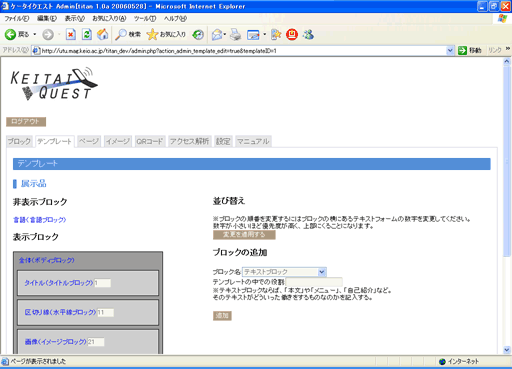Click the 展示品 template heading

34,183
